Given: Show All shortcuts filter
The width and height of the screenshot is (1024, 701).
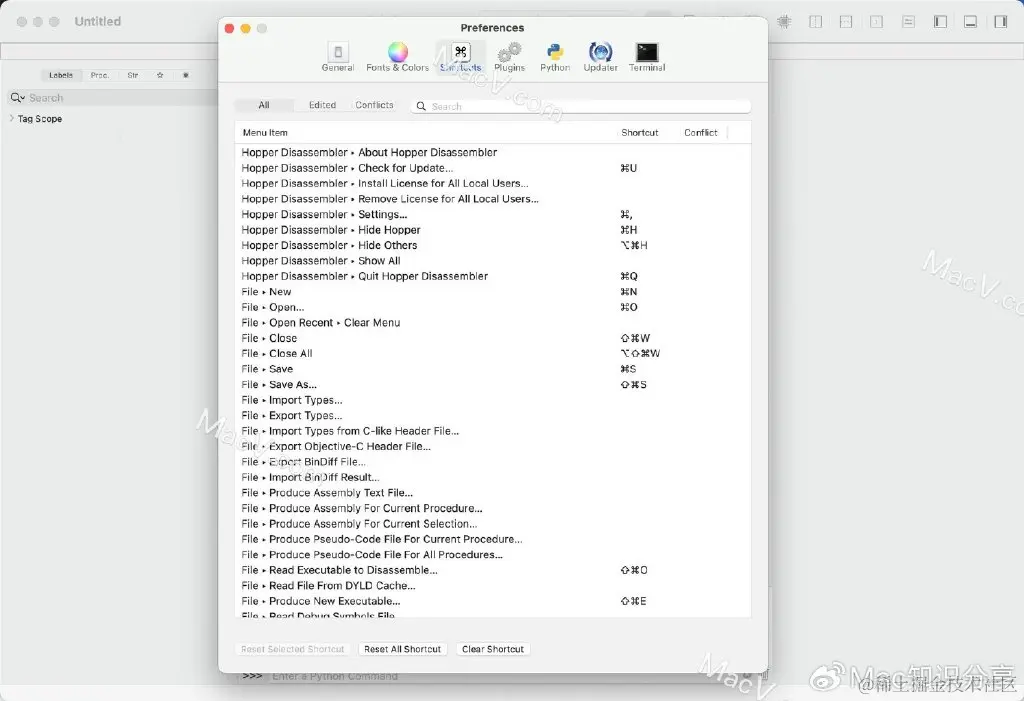Looking at the screenshot, I should click(264, 105).
